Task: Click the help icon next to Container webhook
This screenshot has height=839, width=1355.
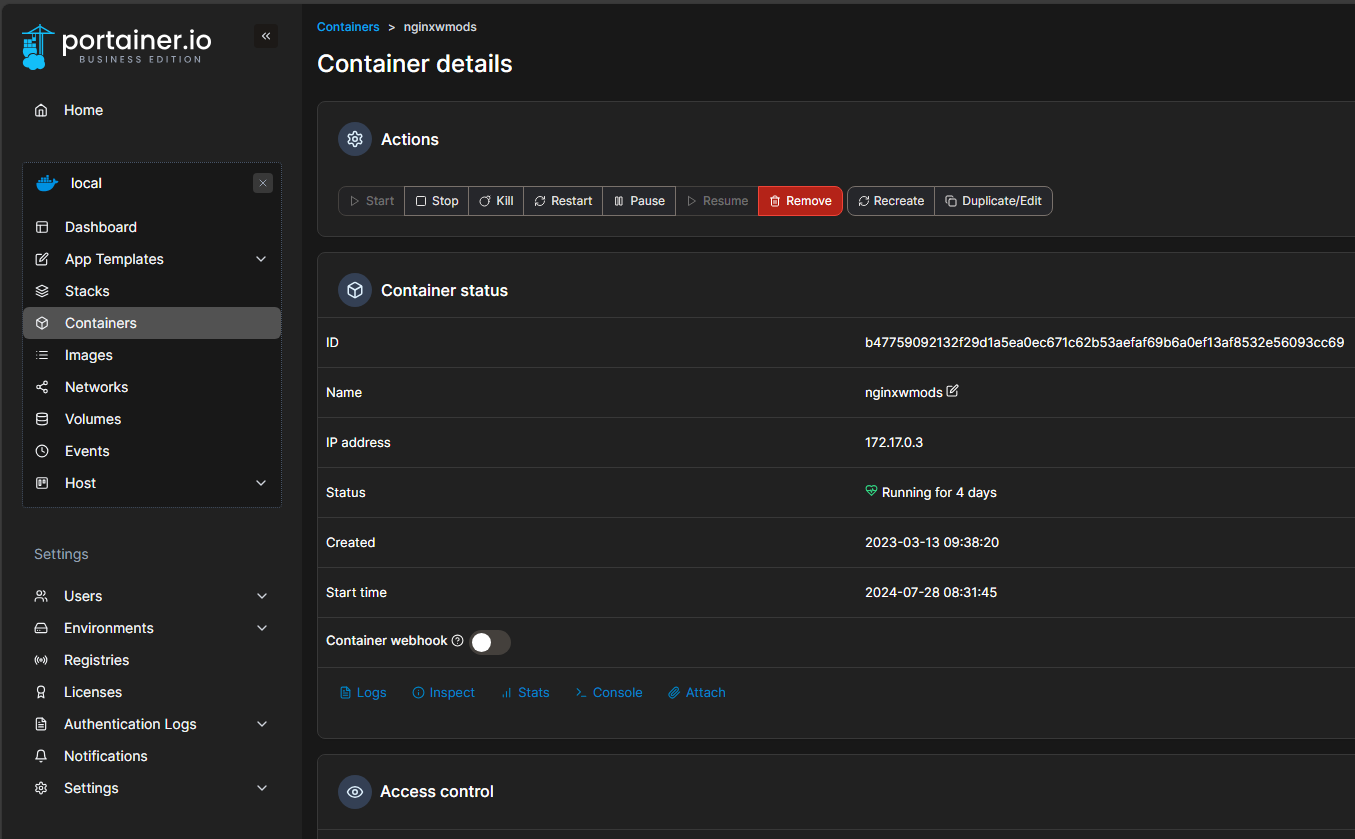Action: [458, 641]
